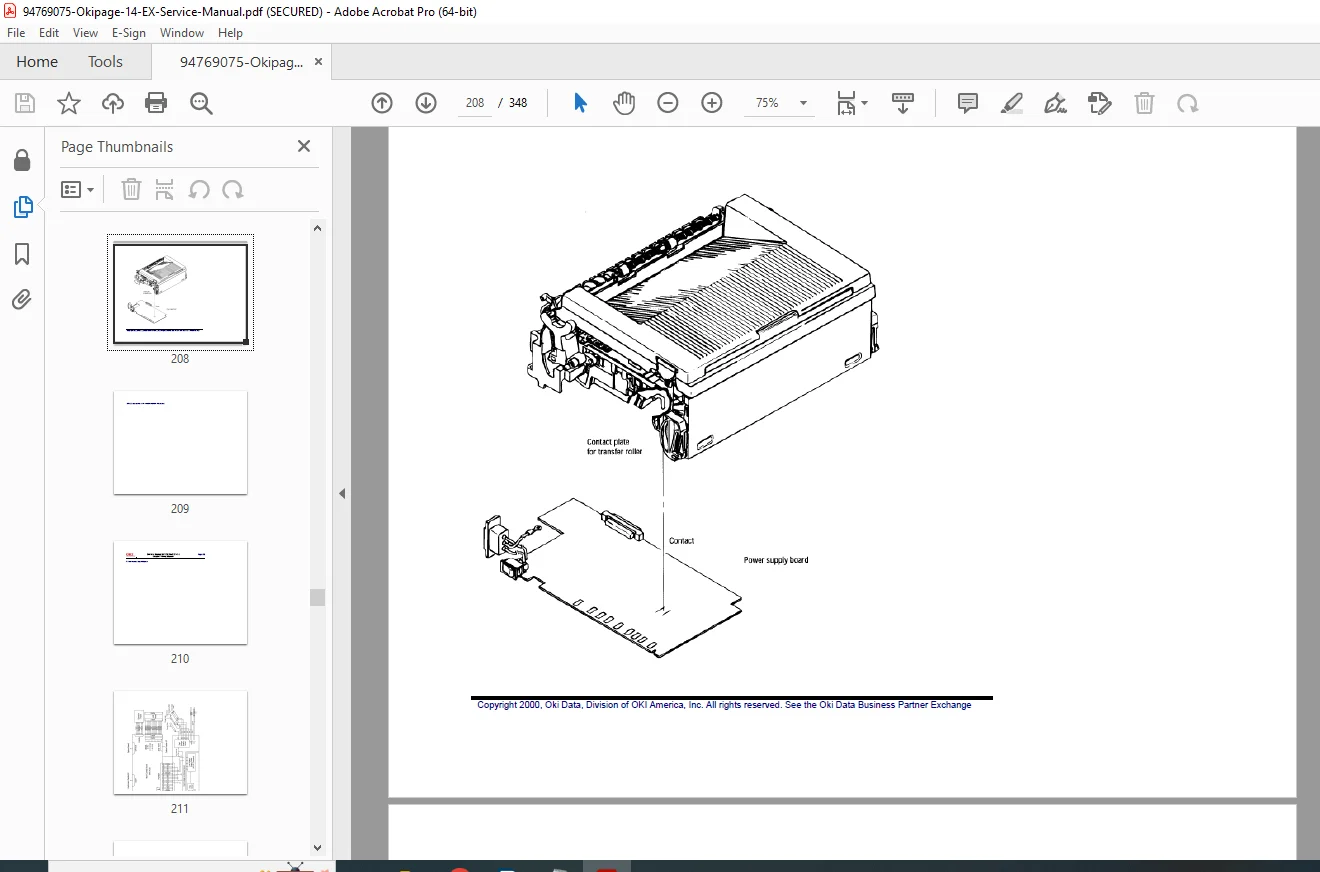This screenshot has width=1320, height=872.
Task: Open the Sign fountain pen tool
Action: click(x=1055, y=103)
